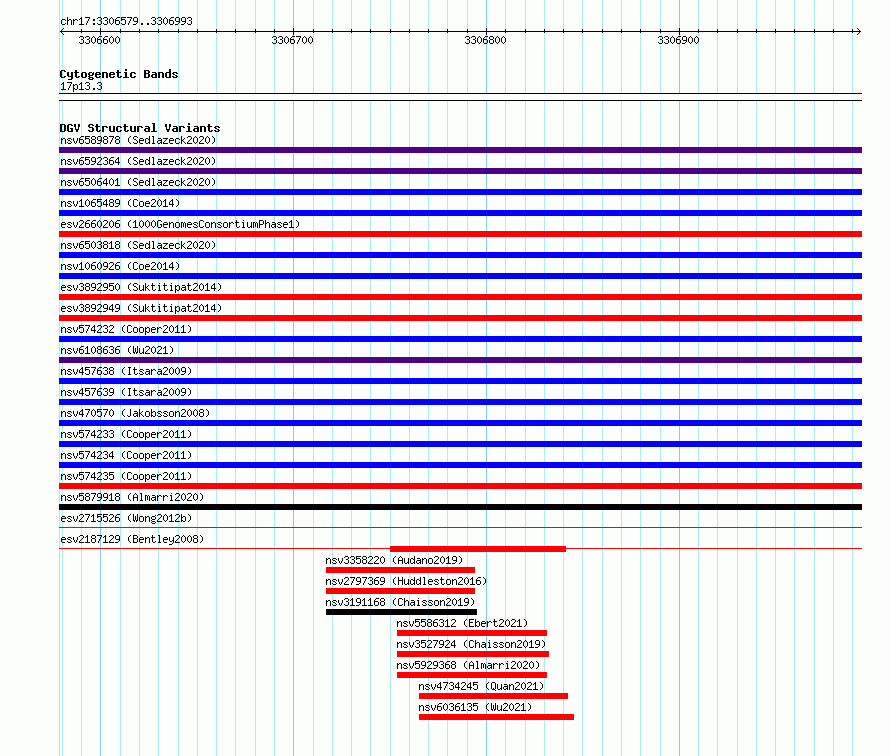Select the purple bar under nsv6108636
The image size is (890, 756).
(x=460, y=360)
